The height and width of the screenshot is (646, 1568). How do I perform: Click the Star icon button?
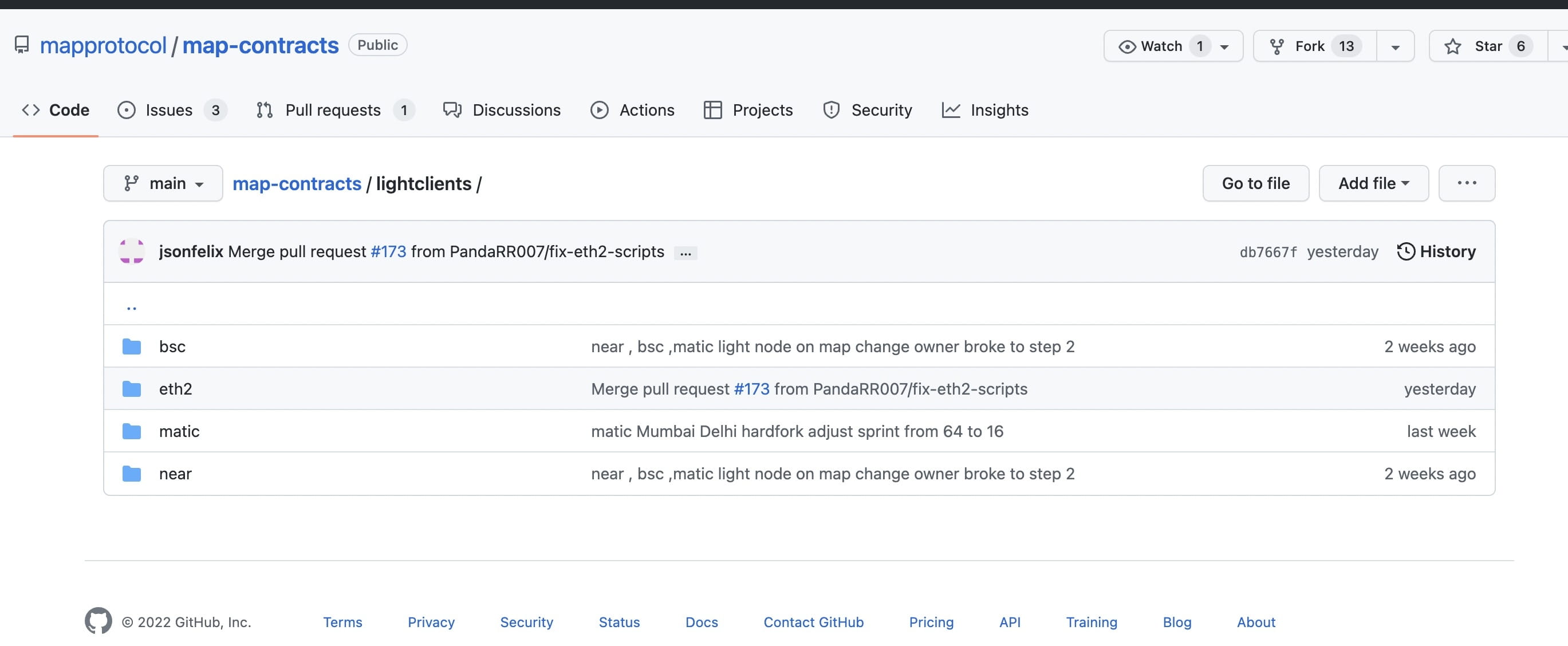pyautogui.click(x=1453, y=46)
